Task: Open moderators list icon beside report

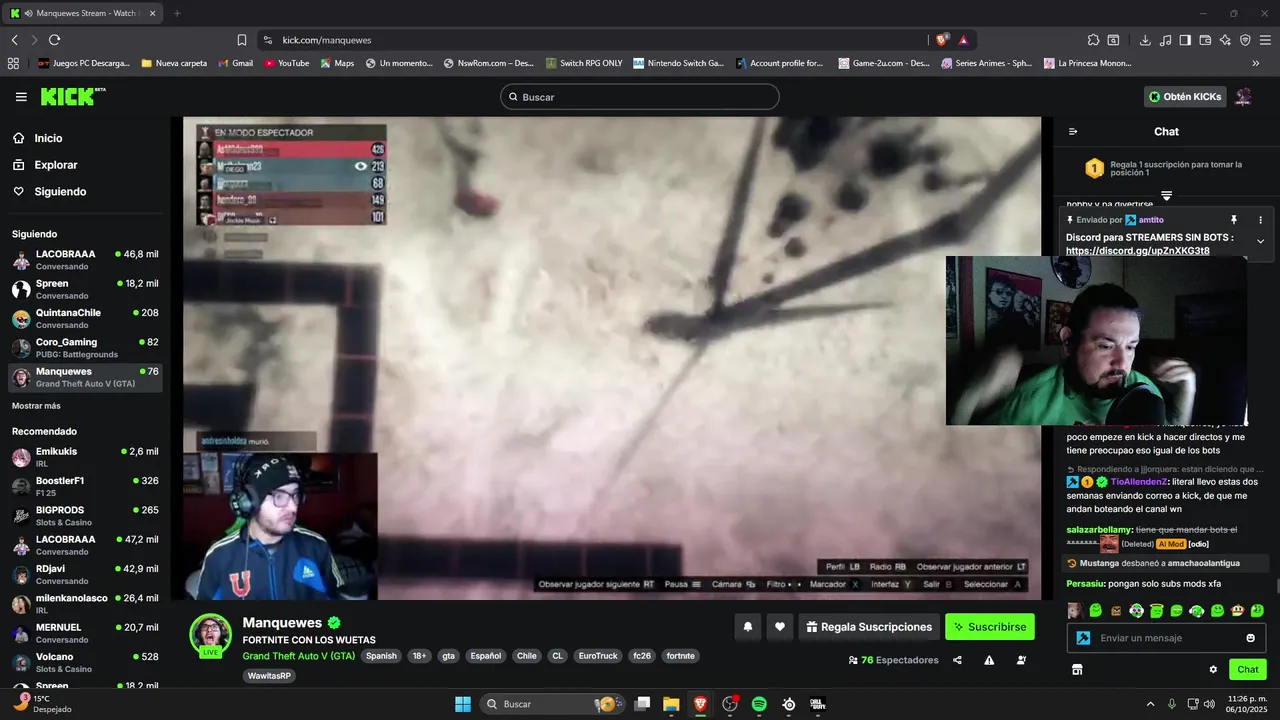Action: click(1021, 660)
